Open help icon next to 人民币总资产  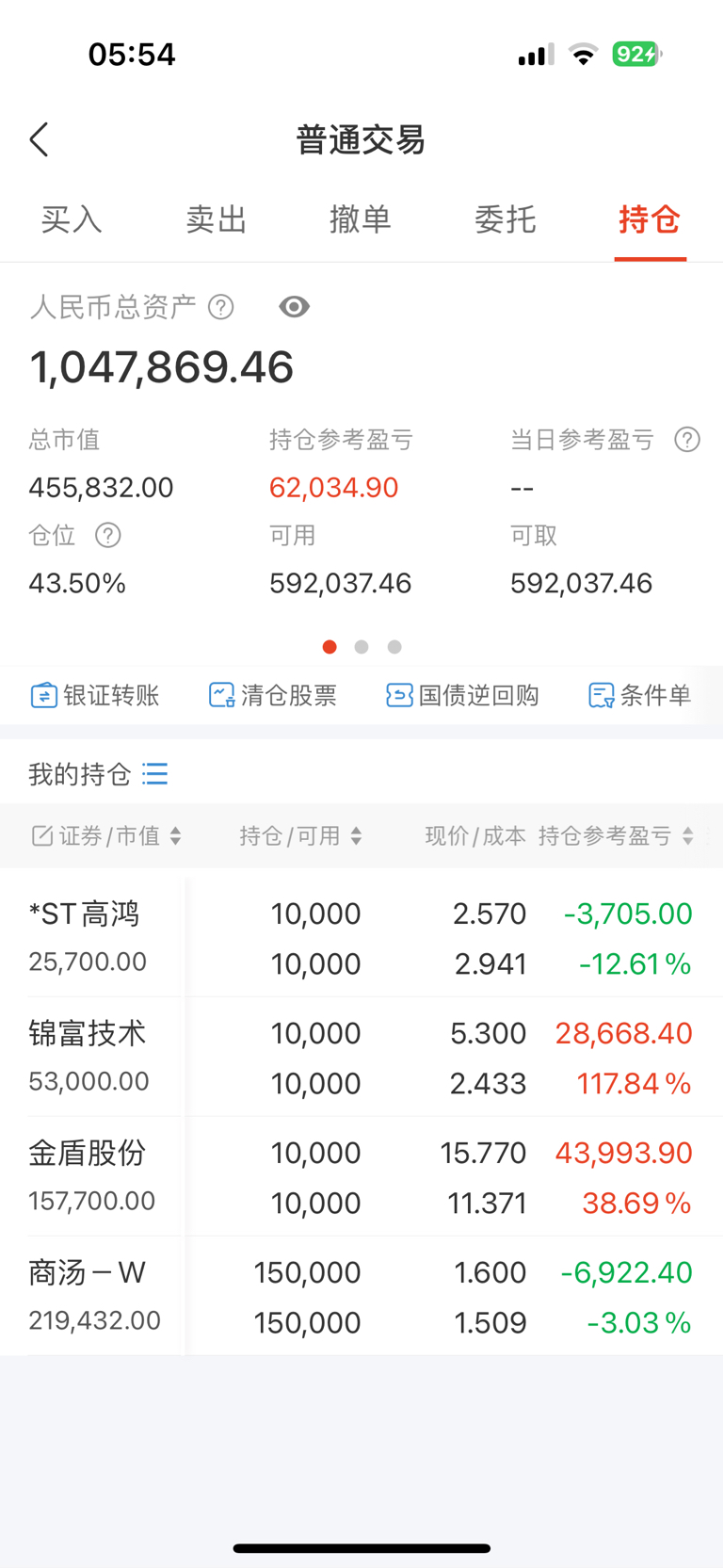[221, 307]
